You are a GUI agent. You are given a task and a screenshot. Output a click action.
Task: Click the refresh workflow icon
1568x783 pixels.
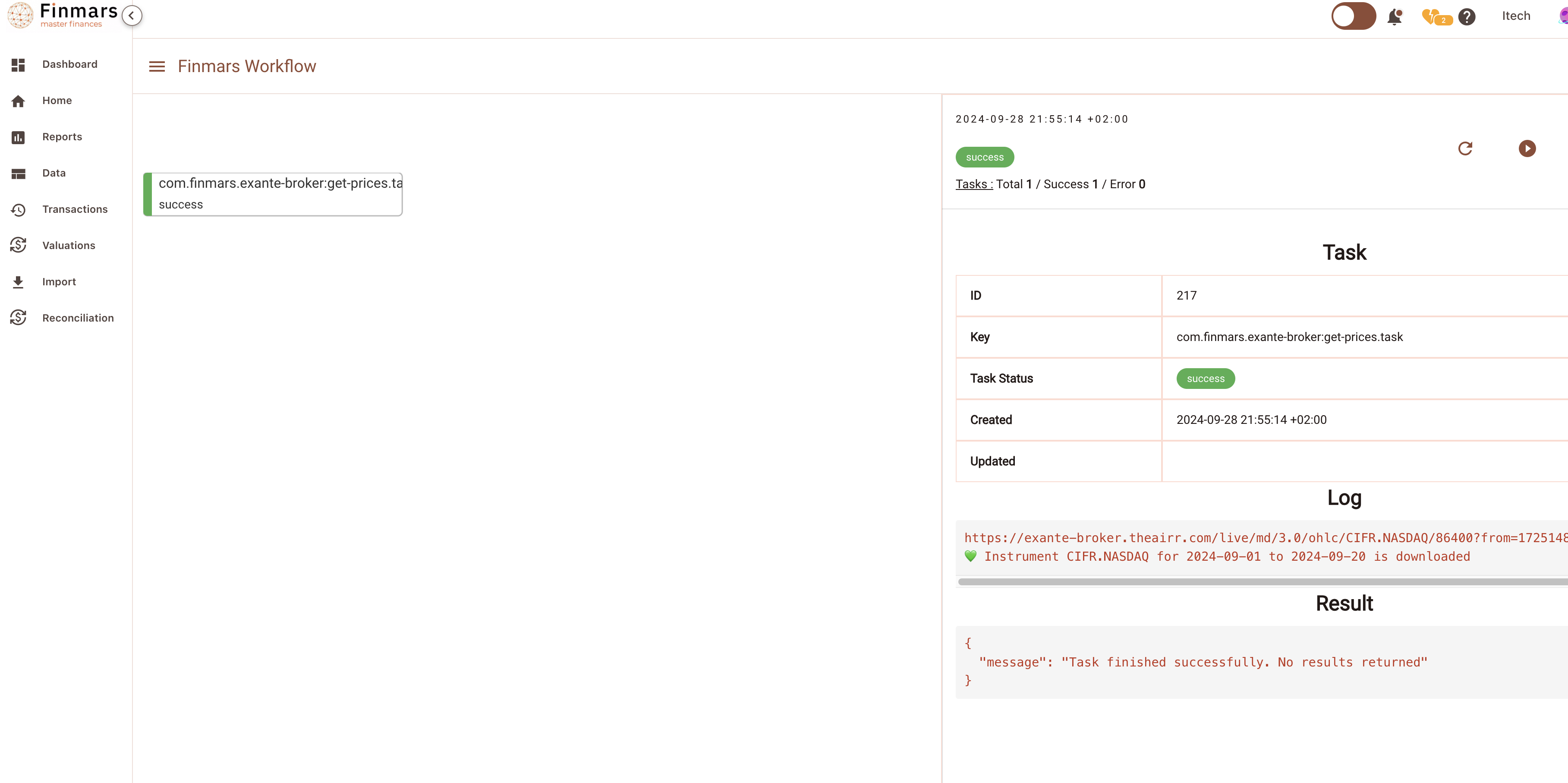pos(1465,148)
